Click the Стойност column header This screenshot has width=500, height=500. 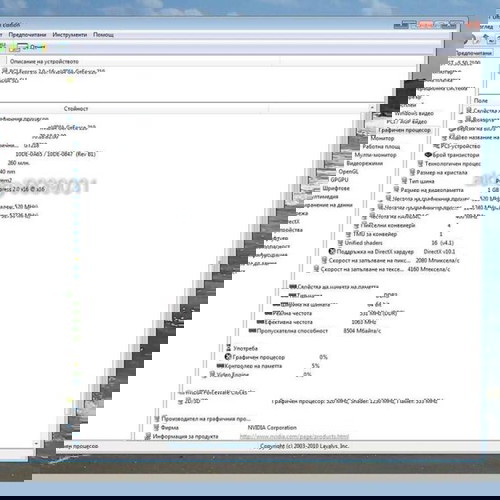[76, 109]
